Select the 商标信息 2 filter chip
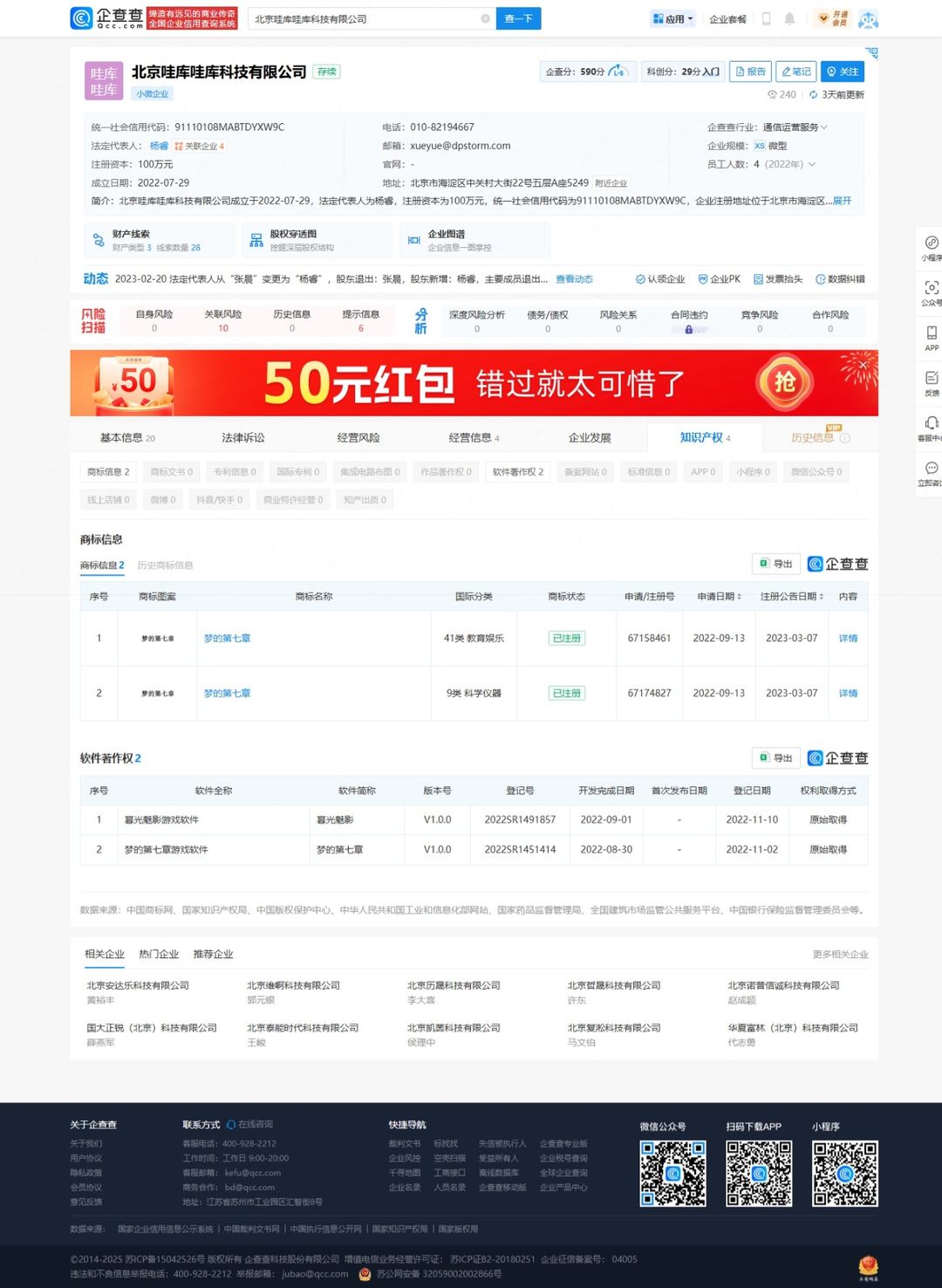The width and height of the screenshot is (942, 1288). pos(108,472)
